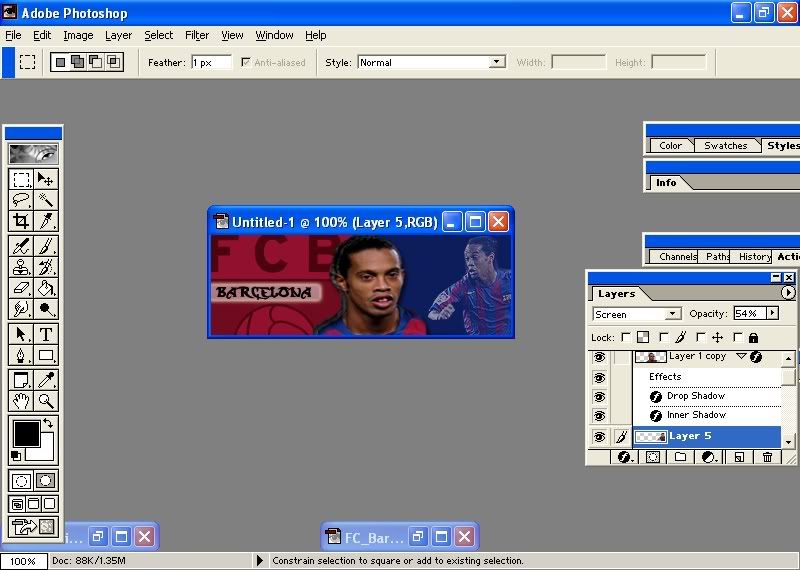The image size is (800, 570).
Task: Create a new layer set folder
Action: click(680, 457)
